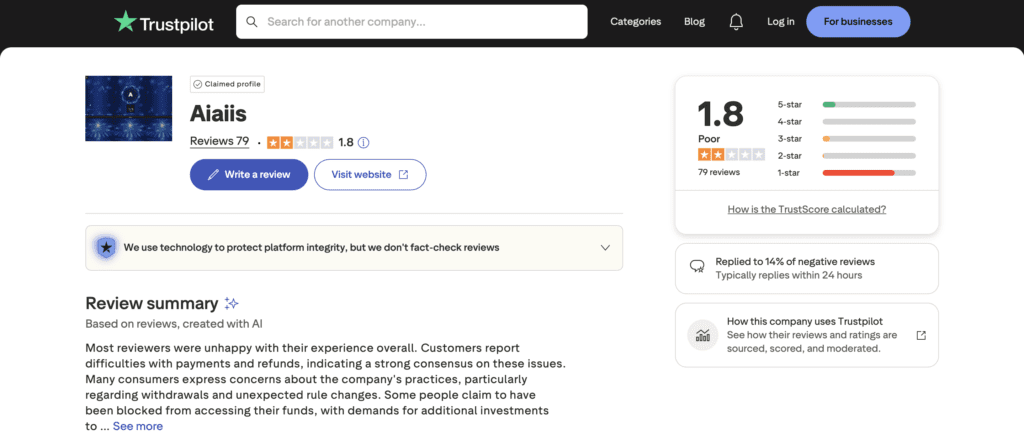Click the AI sparkle icon beside Review summary
Viewport: 1024px width, 445px height.
[231, 303]
